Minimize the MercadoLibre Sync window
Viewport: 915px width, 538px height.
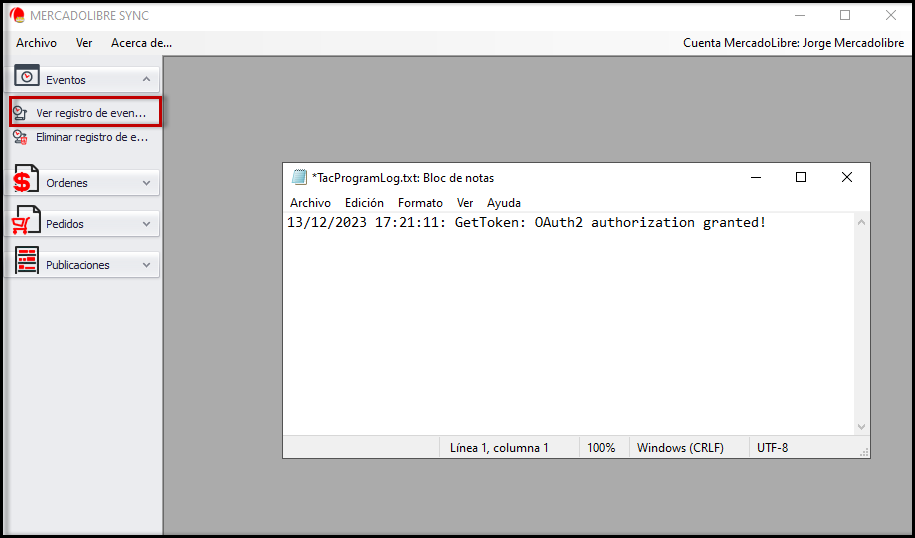(x=799, y=16)
